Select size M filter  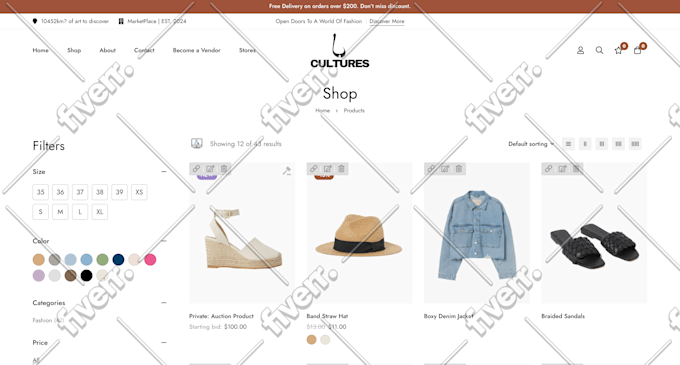pyautogui.click(x=60, y=212)
